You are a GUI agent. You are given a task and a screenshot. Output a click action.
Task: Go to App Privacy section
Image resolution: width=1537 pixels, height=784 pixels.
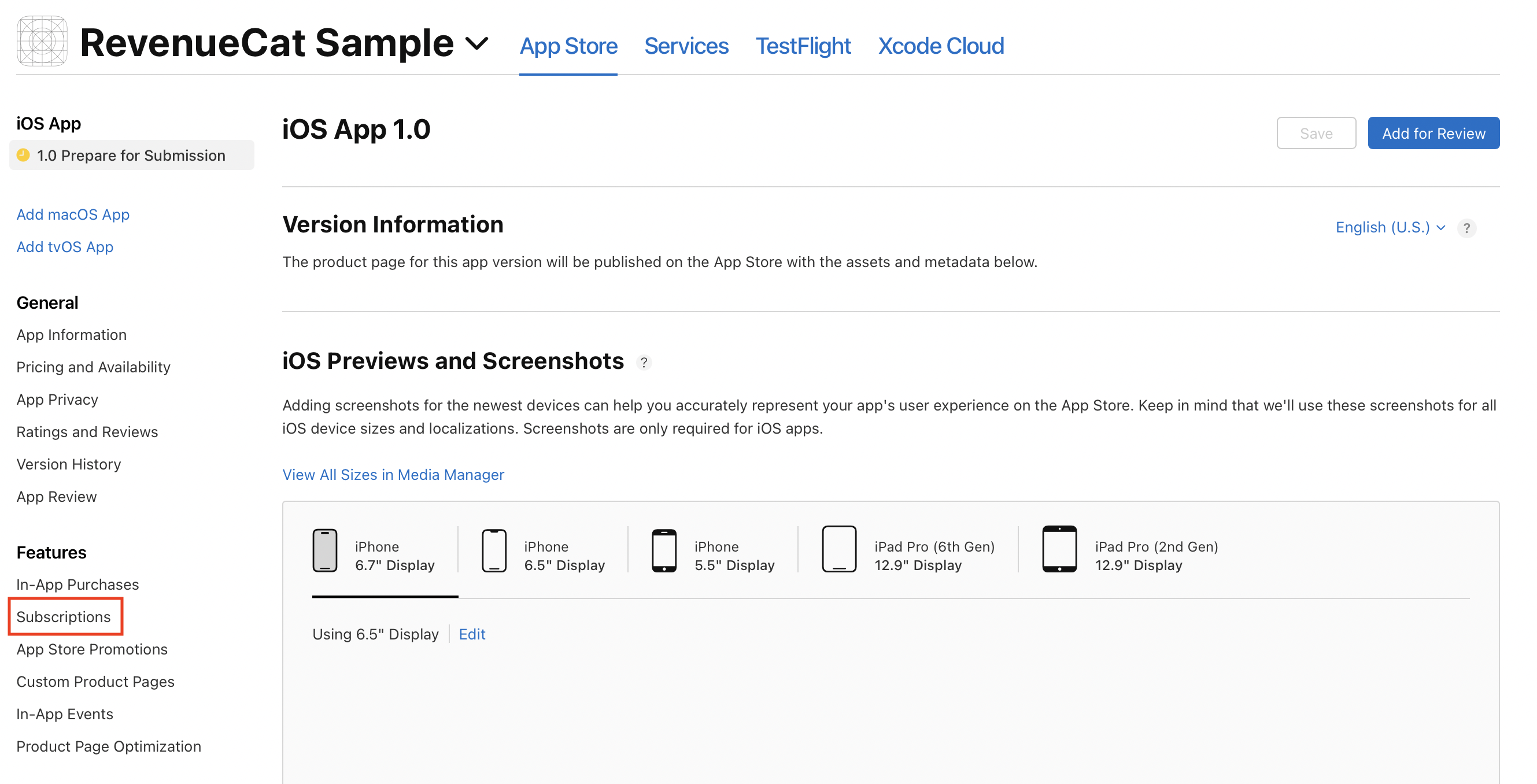[x=57, y=399]
